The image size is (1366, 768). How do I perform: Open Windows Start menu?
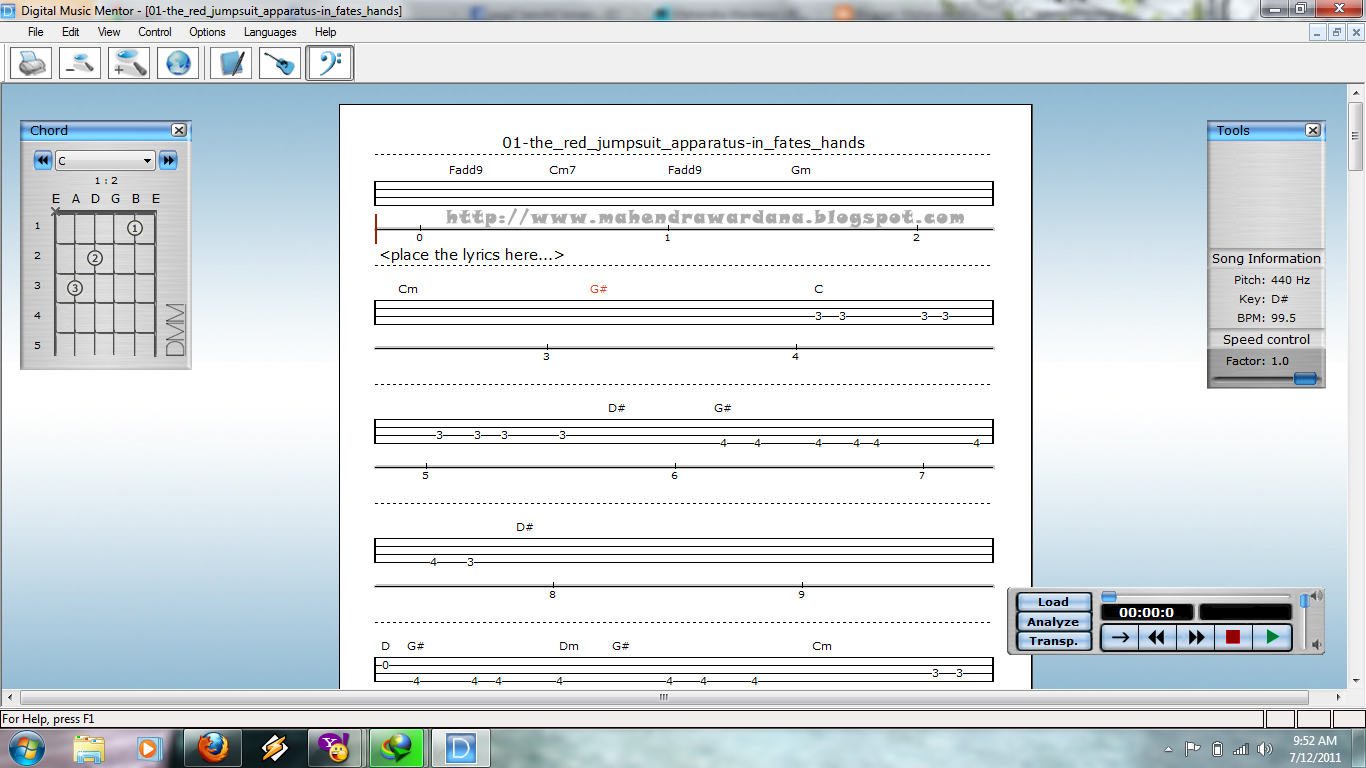click(x=25, y=747)
